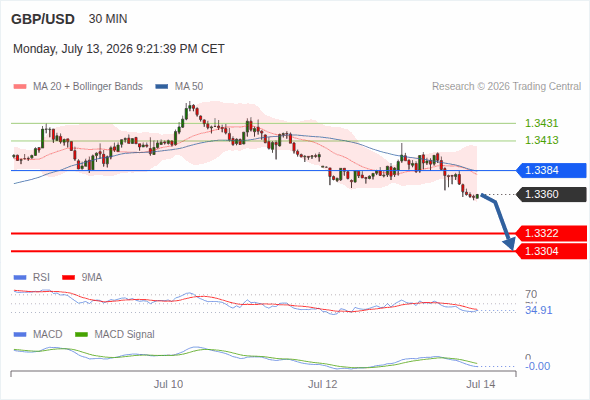Click the RSI value 34.91 label
Screen dimensions: 590x400
click(538, 310)
